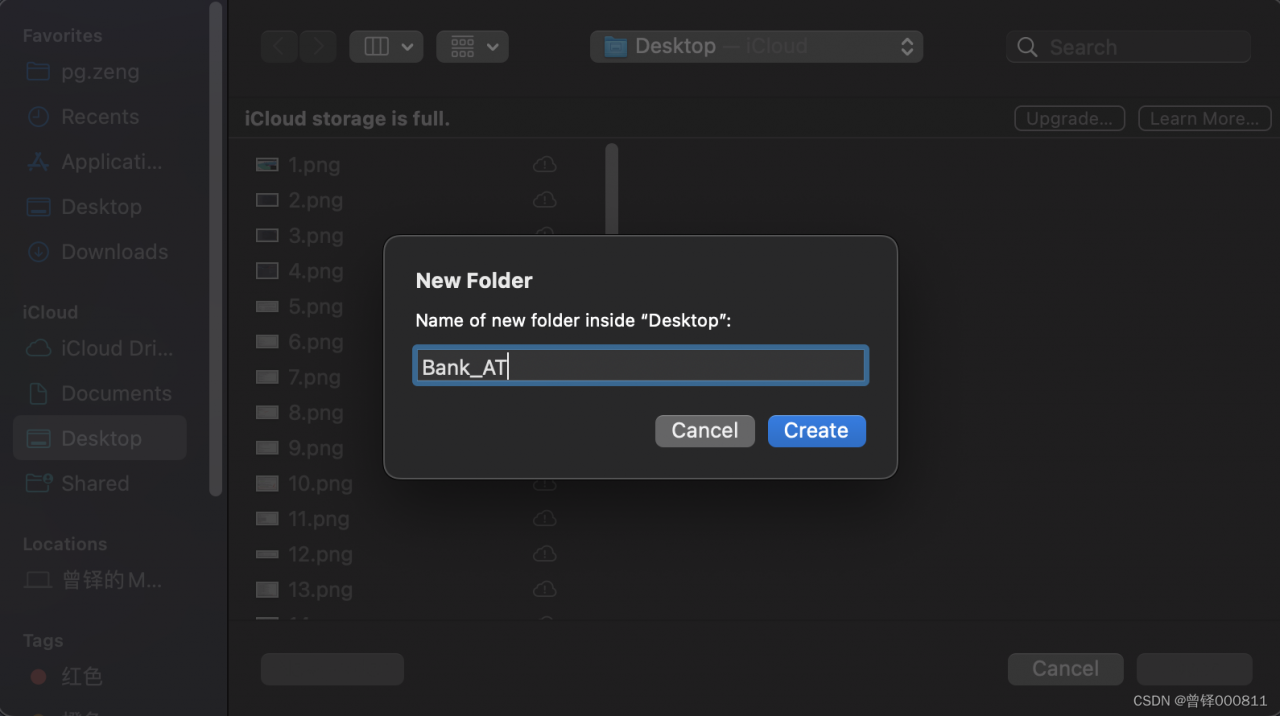Image resolution: width=1280 pixels, height=716 pixels.
Task: Select the 5.png file
Action: [315, 307]
